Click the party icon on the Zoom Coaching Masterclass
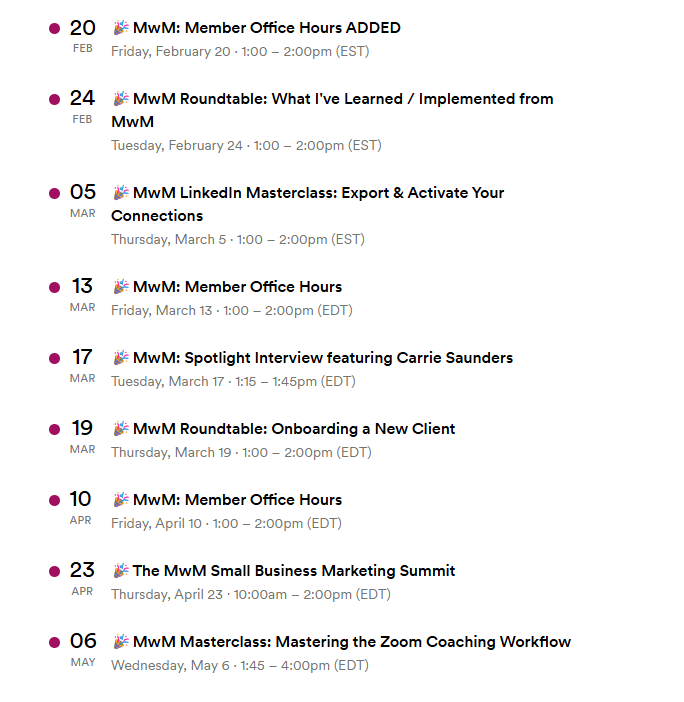The width and height of the screenshot is (684, 702). point(120,642)
